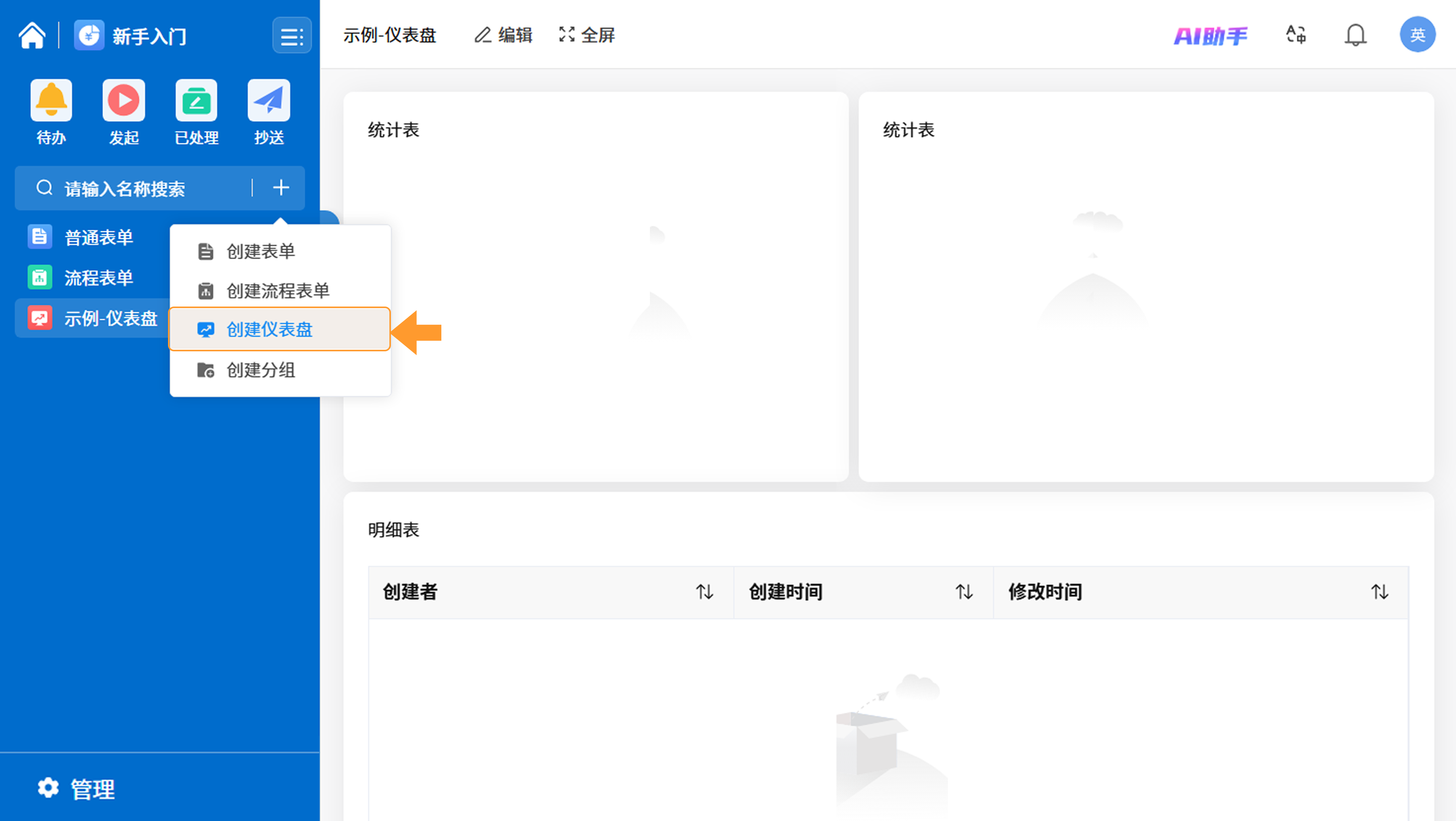
Task: Click the language translate icon
Action: [x=1296, y=35]
